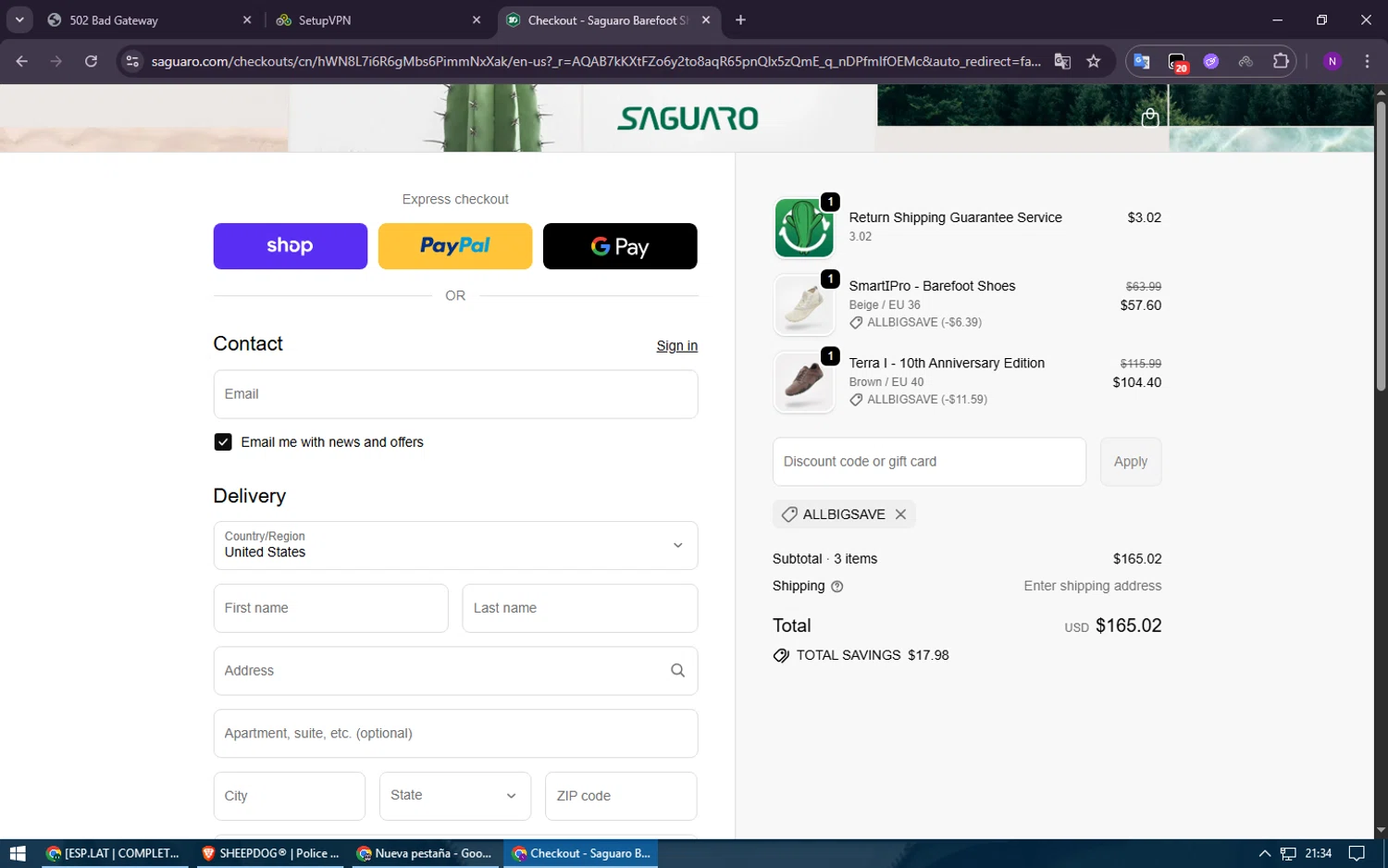Reload the current page
Screen dimensions: 1388x868
click(91, 61)
